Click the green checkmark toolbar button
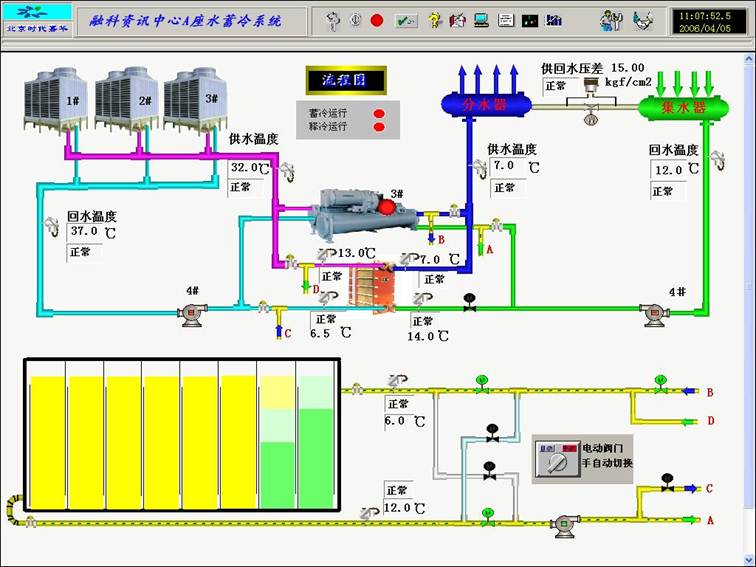The image size is (756, 567). click(x=406, y=20)
